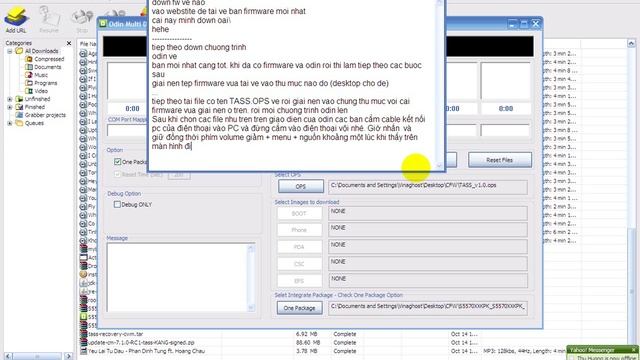The image size is (640, 360).
Task: Expand the Finished tree node
Action: point(10,107)
